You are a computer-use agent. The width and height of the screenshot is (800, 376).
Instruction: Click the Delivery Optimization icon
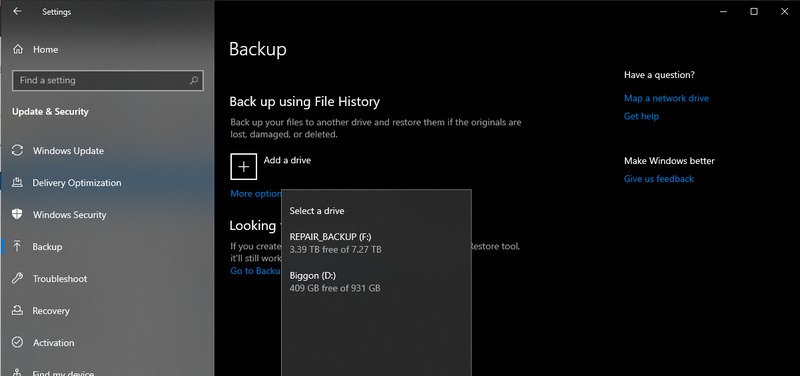coord(17,183)
